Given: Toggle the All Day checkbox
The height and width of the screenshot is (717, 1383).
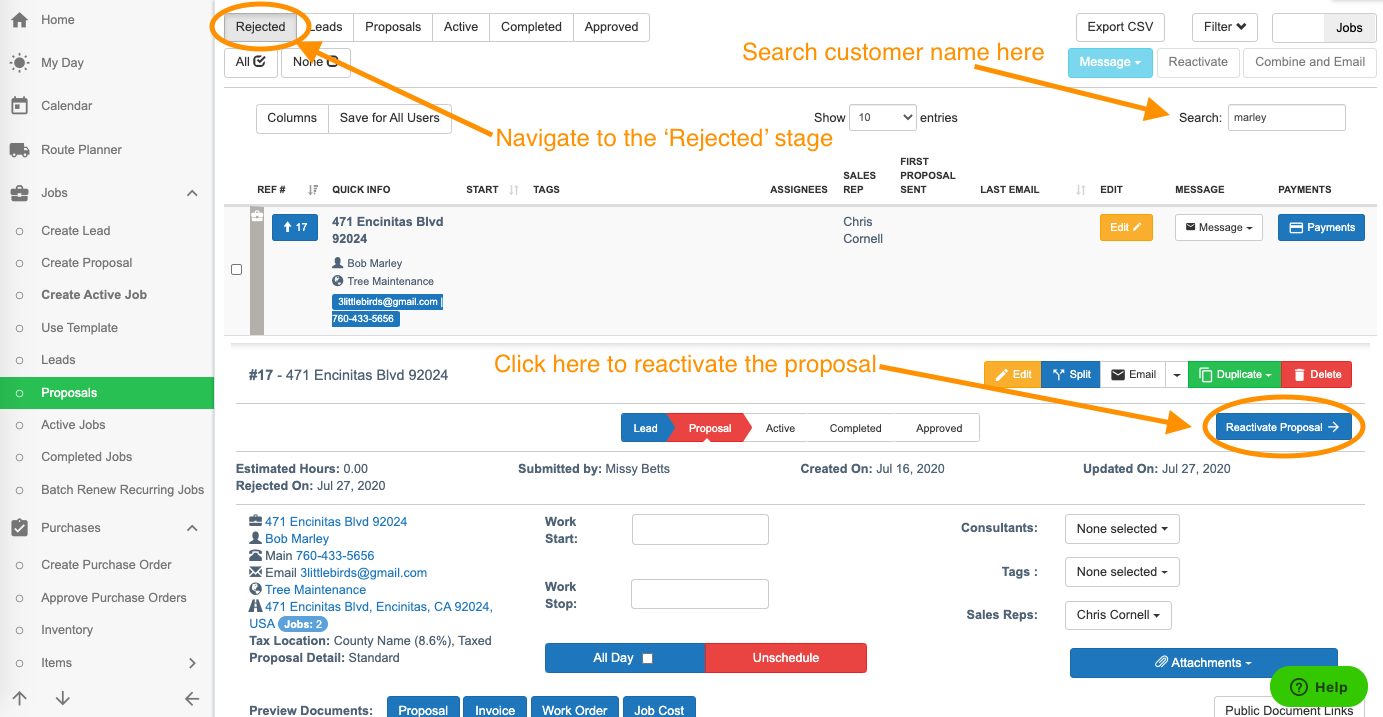Looking at the screenshot, I should (x=647, y=659).
